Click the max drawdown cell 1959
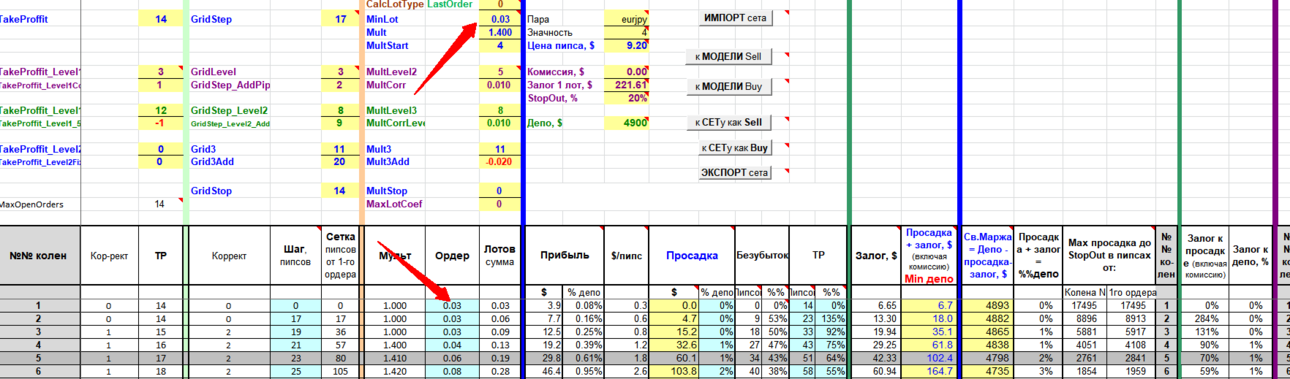The image size is (1290, 379). pyautogui.click(x=1132, y=371)
